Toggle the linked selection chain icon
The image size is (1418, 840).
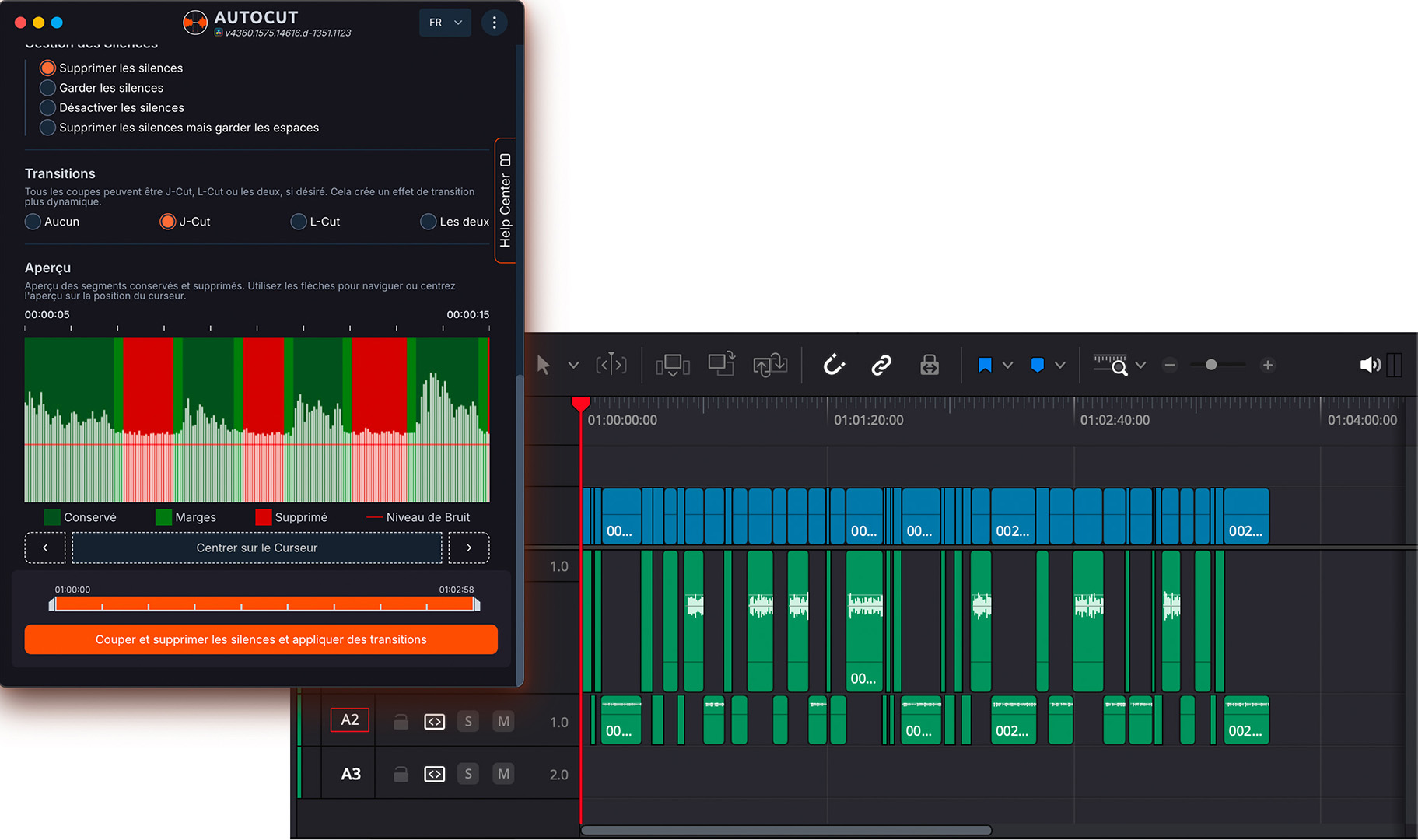point(881,365)
